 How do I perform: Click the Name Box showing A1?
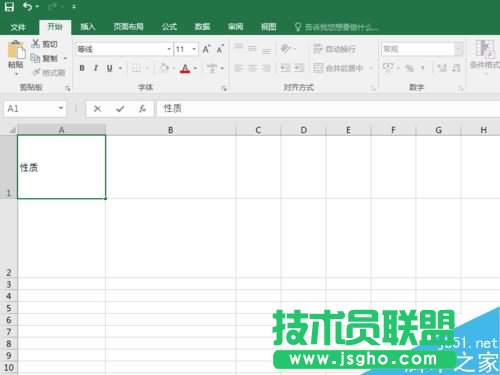coord(35,109)
